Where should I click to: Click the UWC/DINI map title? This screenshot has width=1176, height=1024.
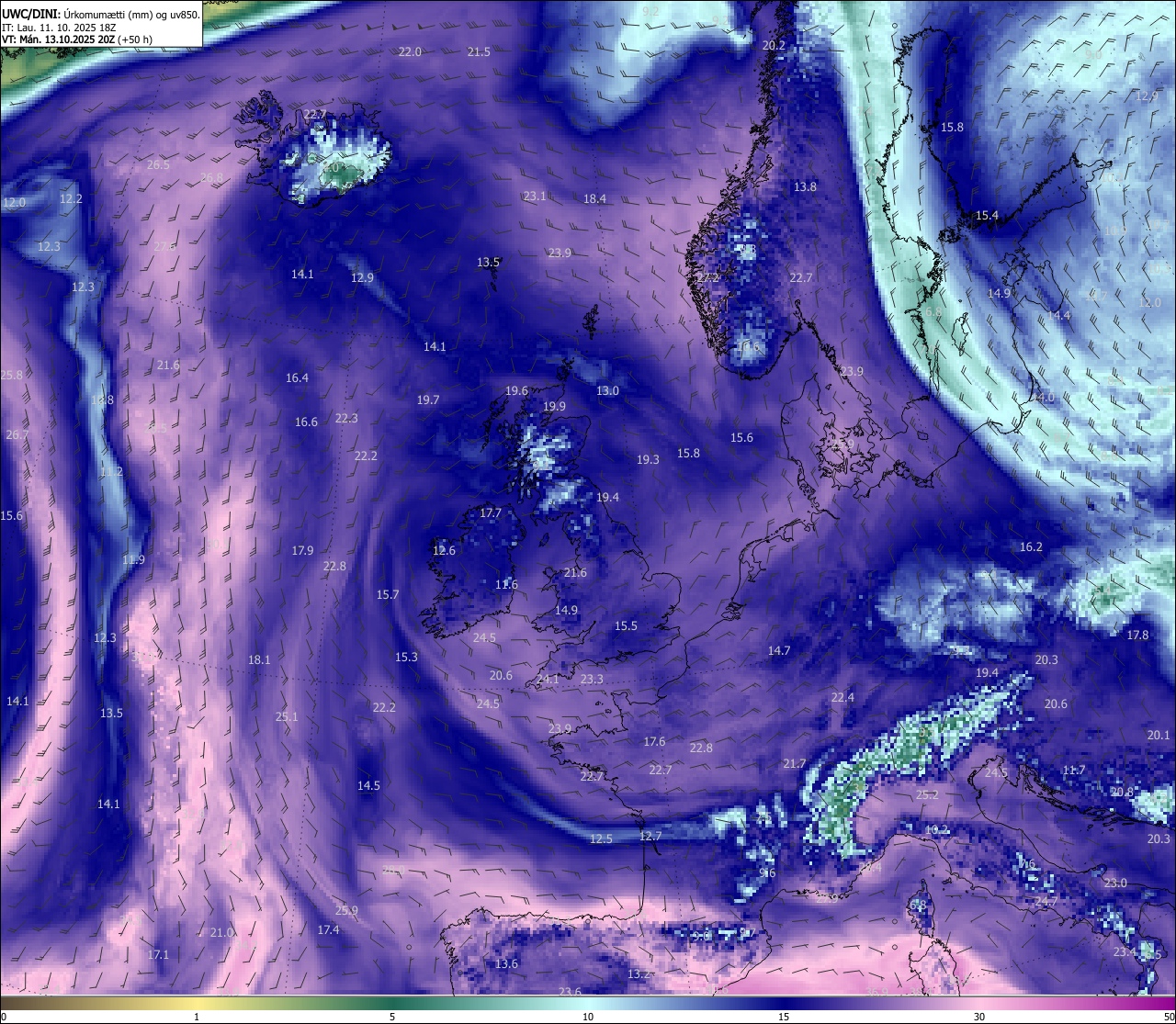point(101,13)
